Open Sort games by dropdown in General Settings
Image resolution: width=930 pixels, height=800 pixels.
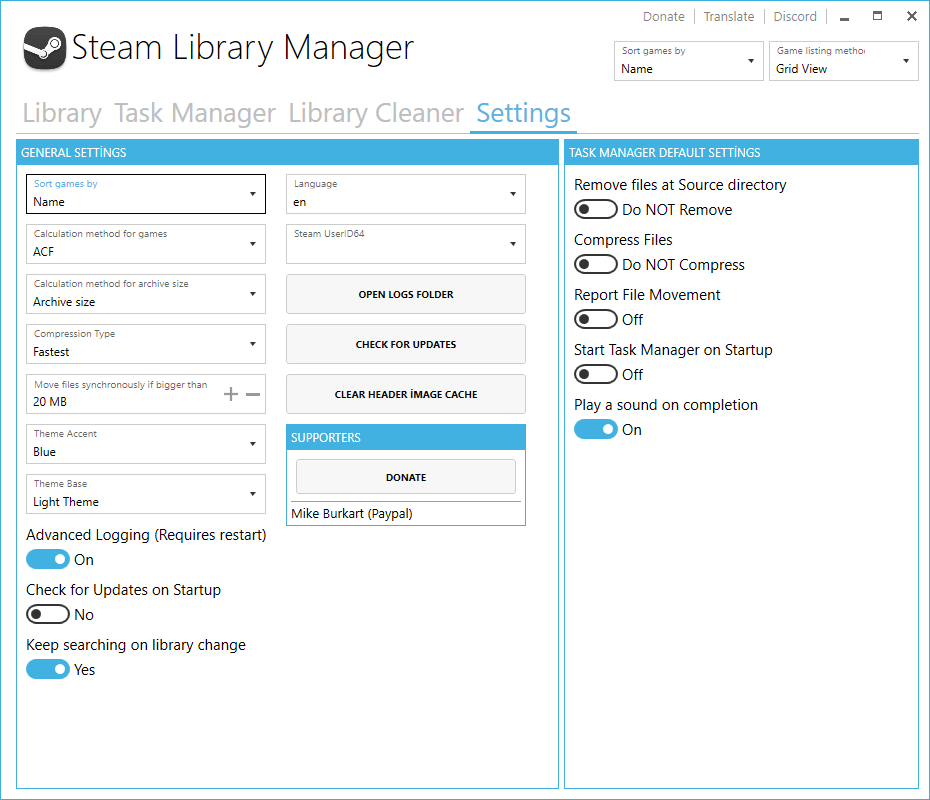pos(146,194)
